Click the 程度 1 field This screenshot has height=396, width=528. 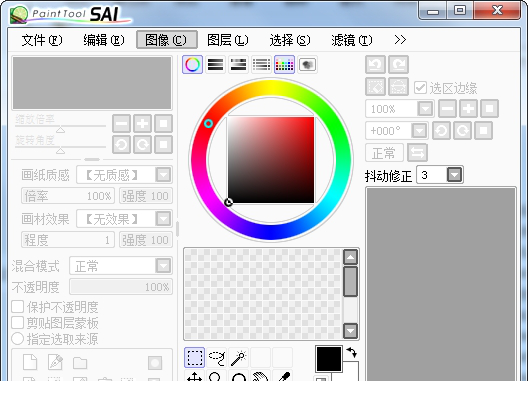point(68,240)
